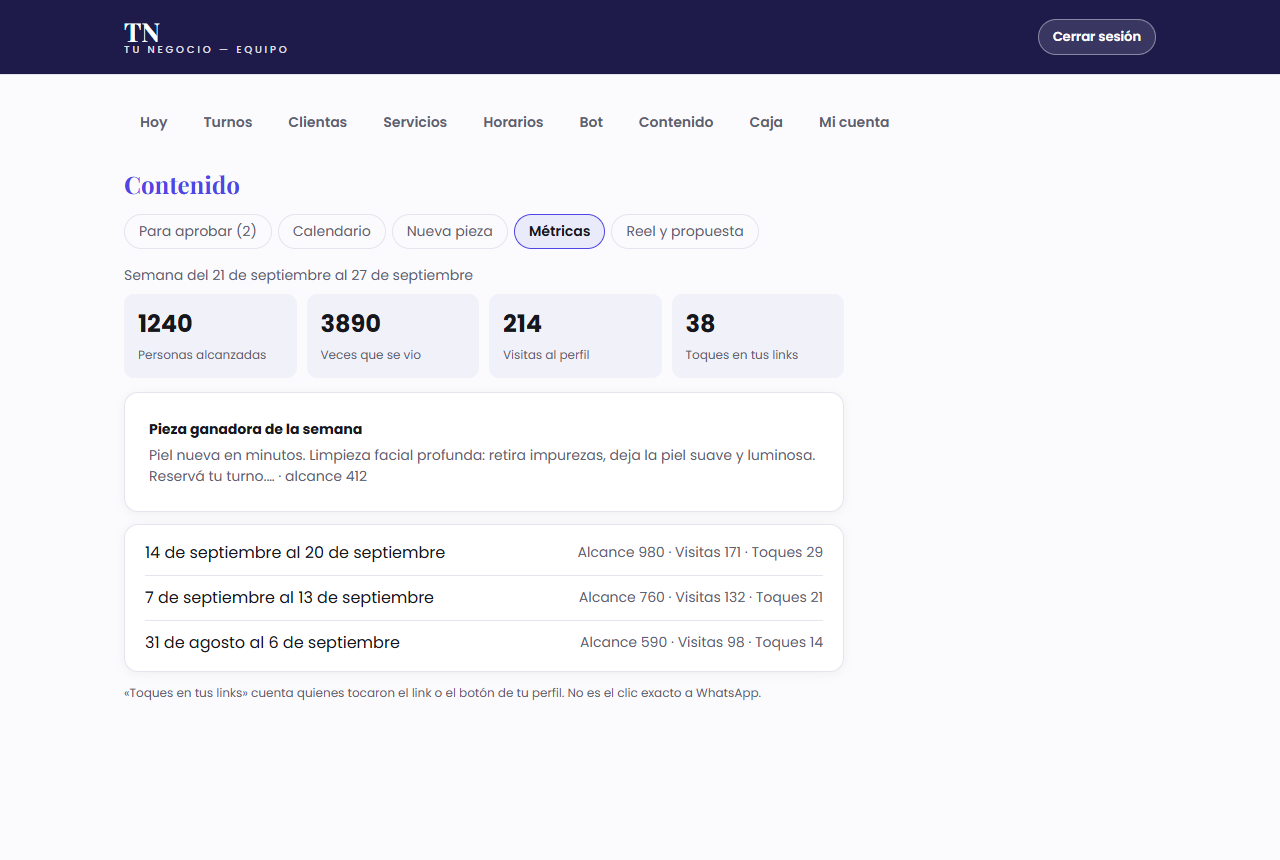Click the winning piece description starting 'Piel nueva en minutos'
The width and height of the screenshot is (1280, 860).
482,465
